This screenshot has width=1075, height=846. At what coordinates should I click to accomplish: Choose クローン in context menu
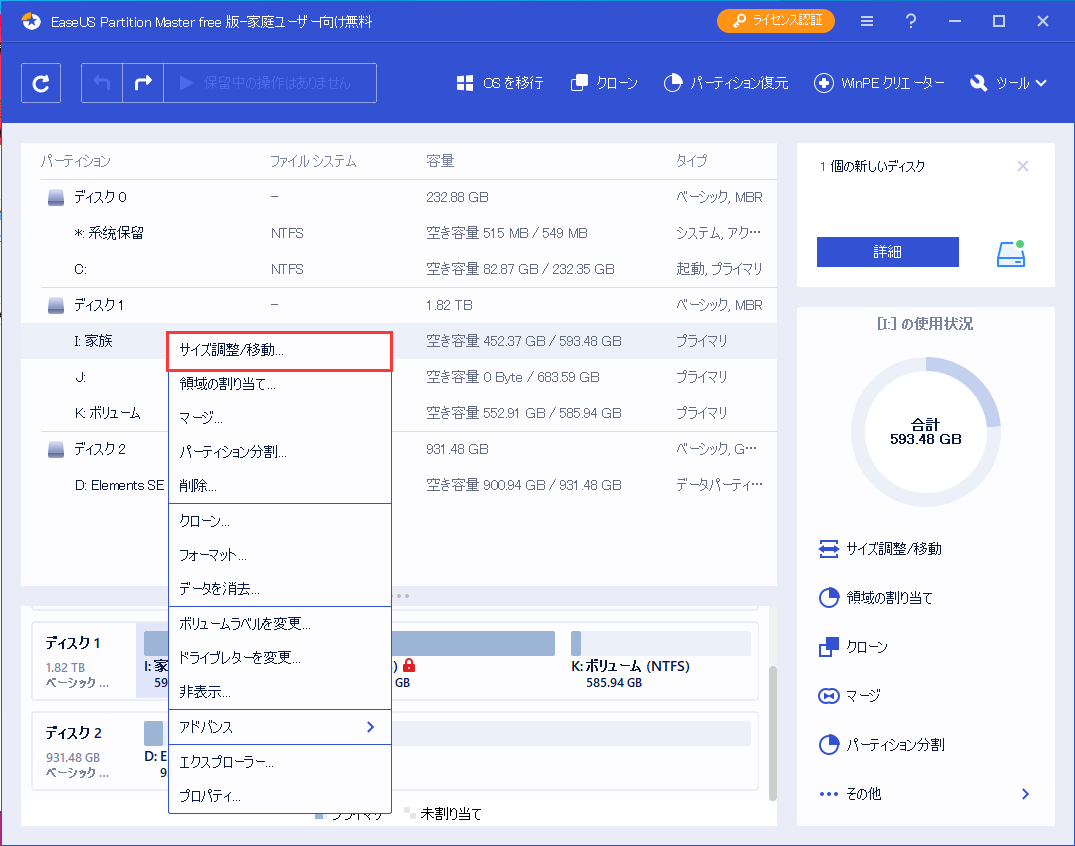280,521
